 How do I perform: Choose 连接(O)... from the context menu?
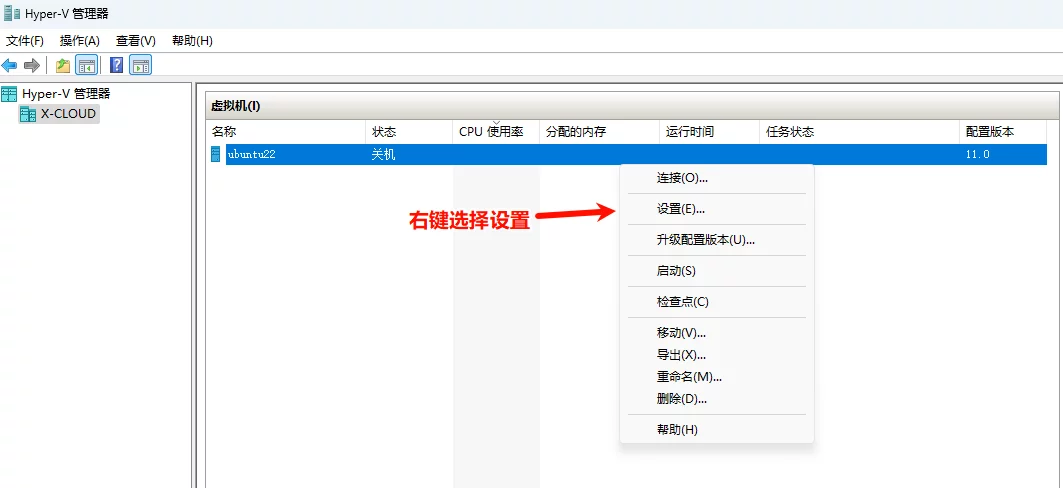(x=717, y=178)
